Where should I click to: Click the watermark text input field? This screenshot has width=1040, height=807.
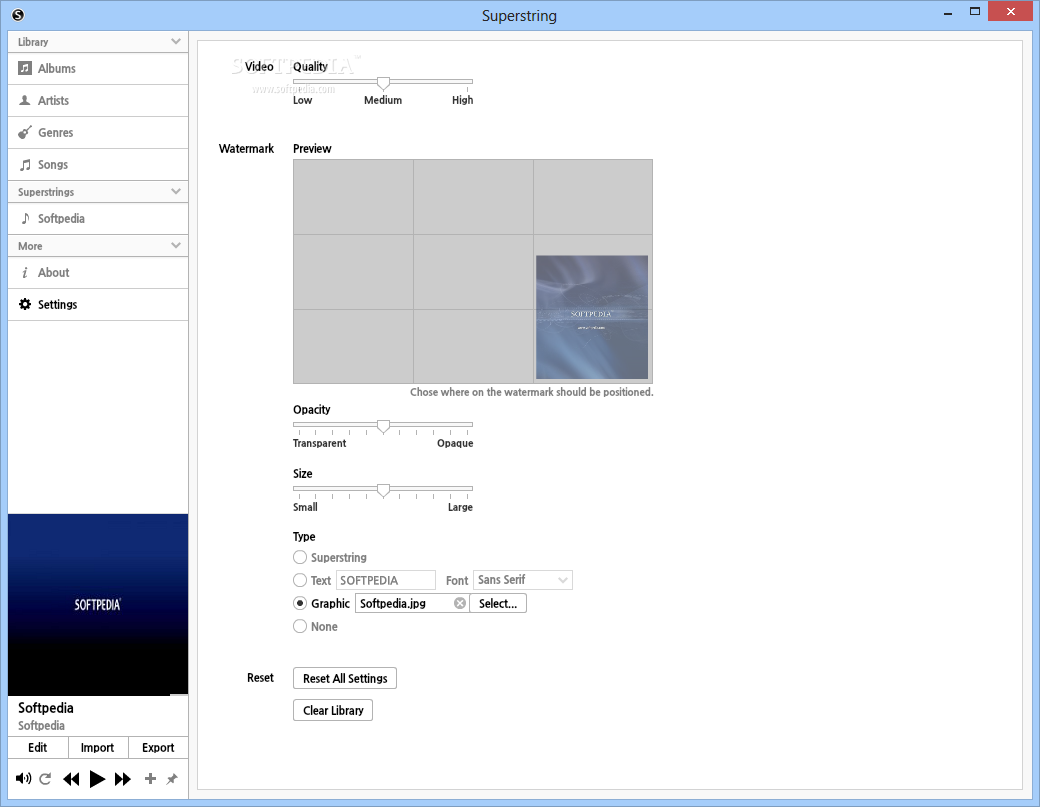point(385,580)
